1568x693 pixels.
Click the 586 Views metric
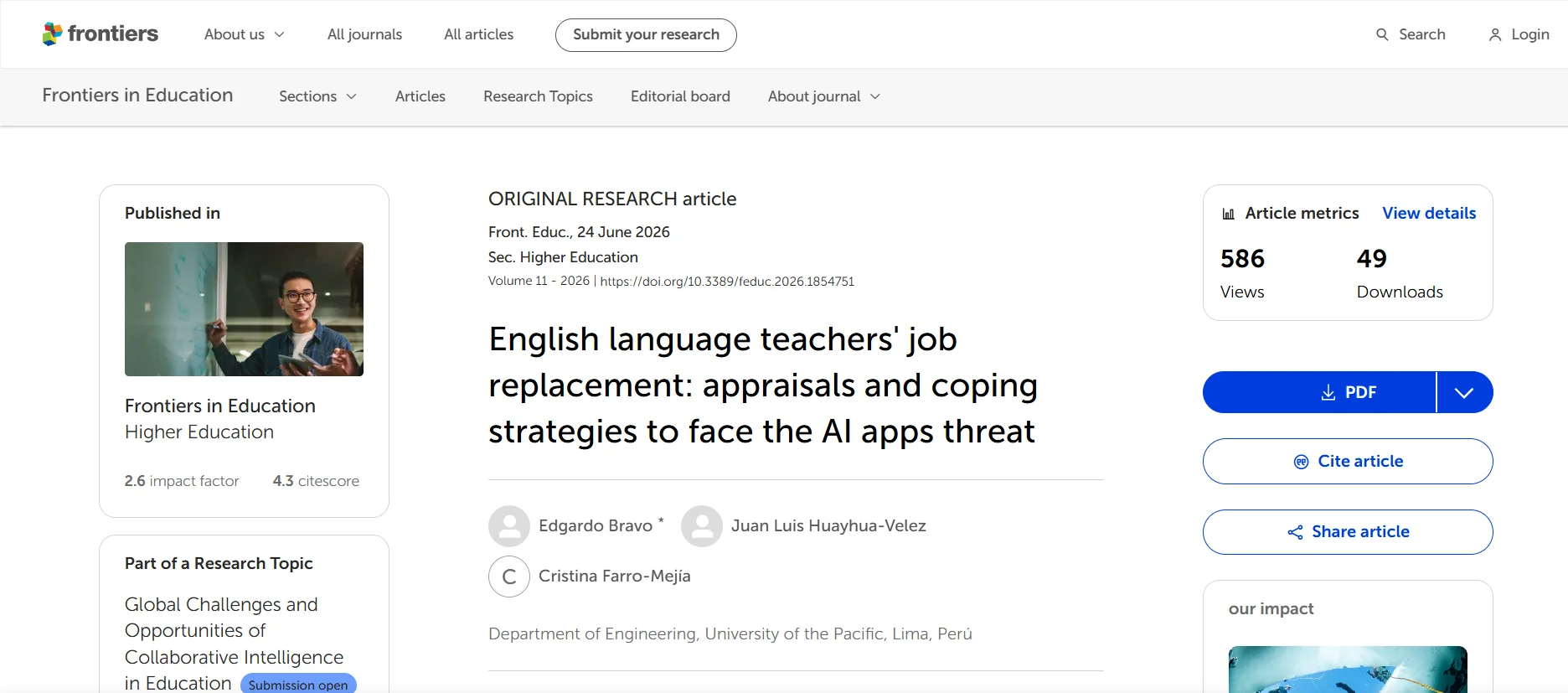[1243, 273]
